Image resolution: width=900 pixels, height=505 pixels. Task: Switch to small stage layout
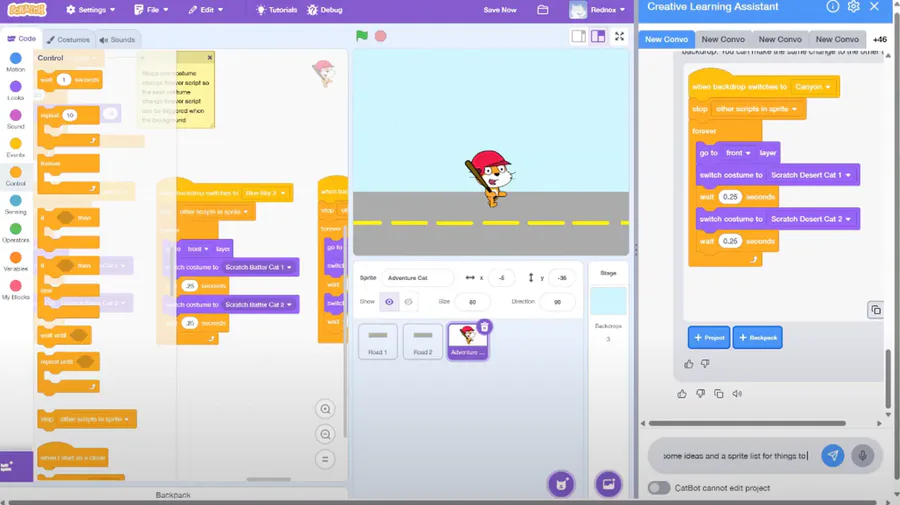click(579, 36)
